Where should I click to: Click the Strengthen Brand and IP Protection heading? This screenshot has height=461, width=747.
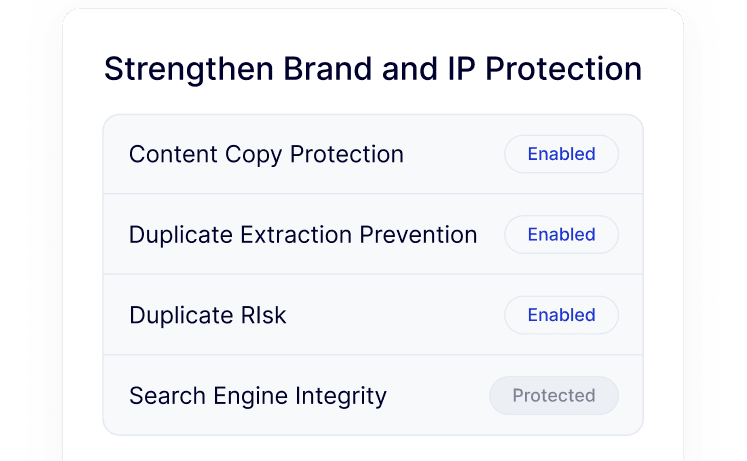pos(373,69)
